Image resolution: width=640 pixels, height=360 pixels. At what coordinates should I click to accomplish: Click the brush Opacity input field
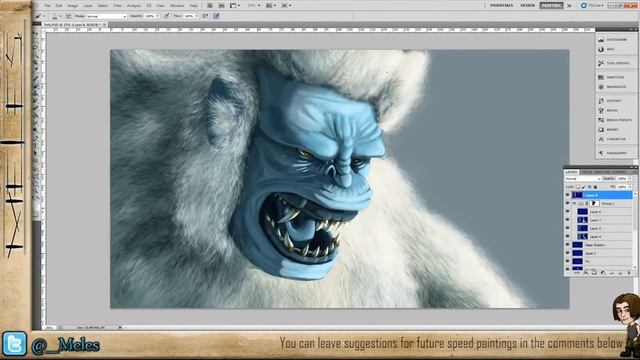[x=149, y=16]
